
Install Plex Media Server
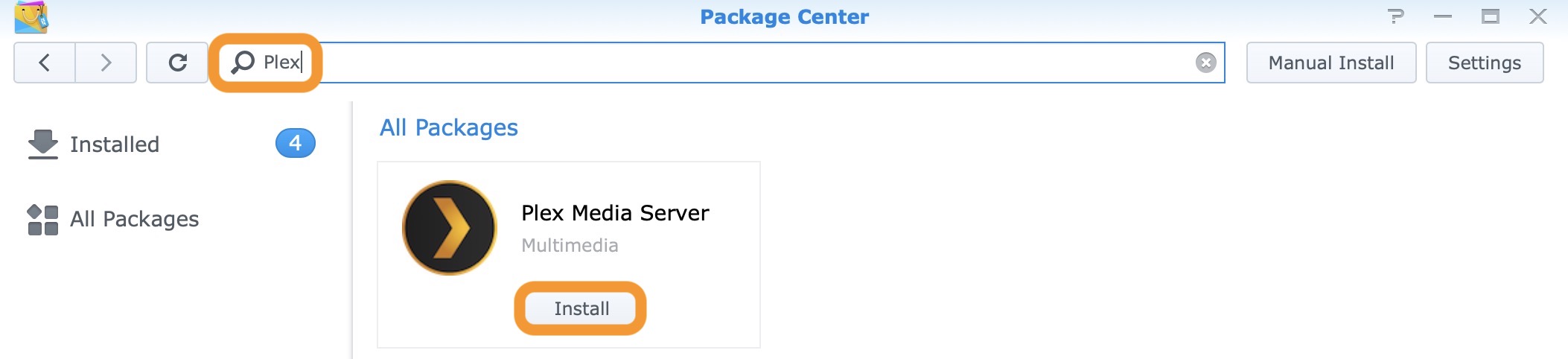(x=581, y=308)
